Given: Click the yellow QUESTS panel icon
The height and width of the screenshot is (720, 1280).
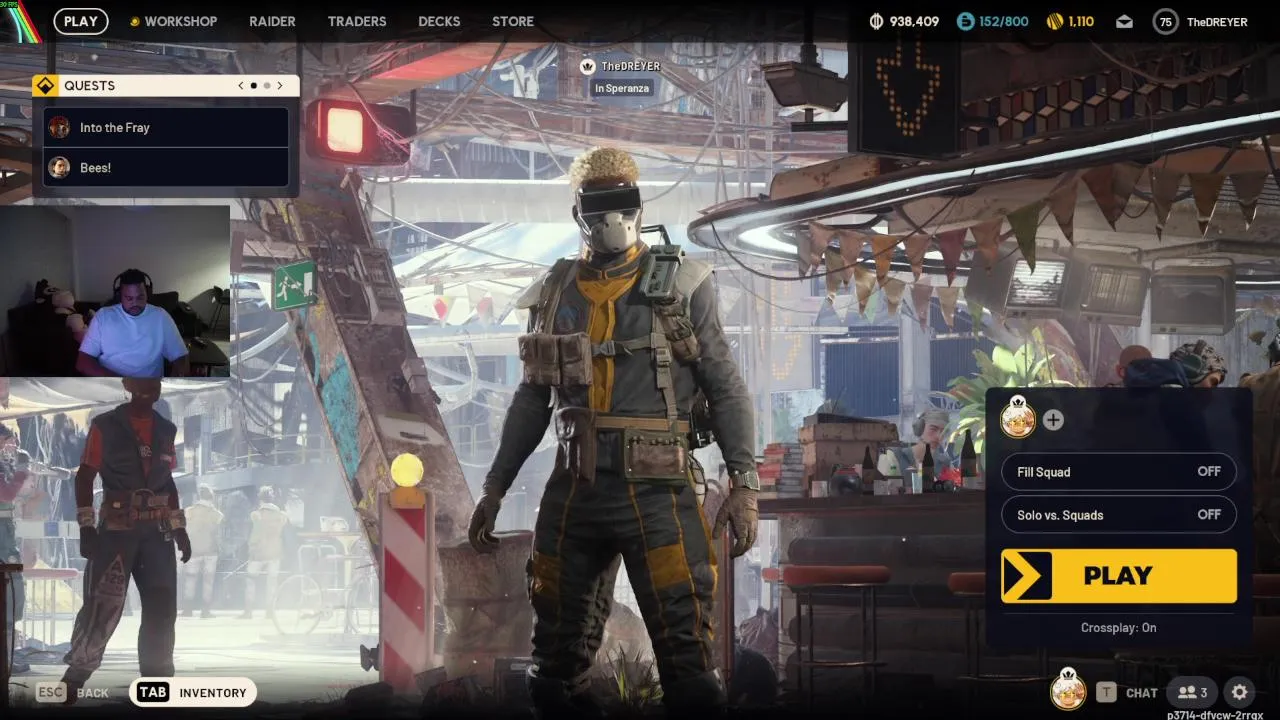Looking at the screenshot, I should 44,86.
